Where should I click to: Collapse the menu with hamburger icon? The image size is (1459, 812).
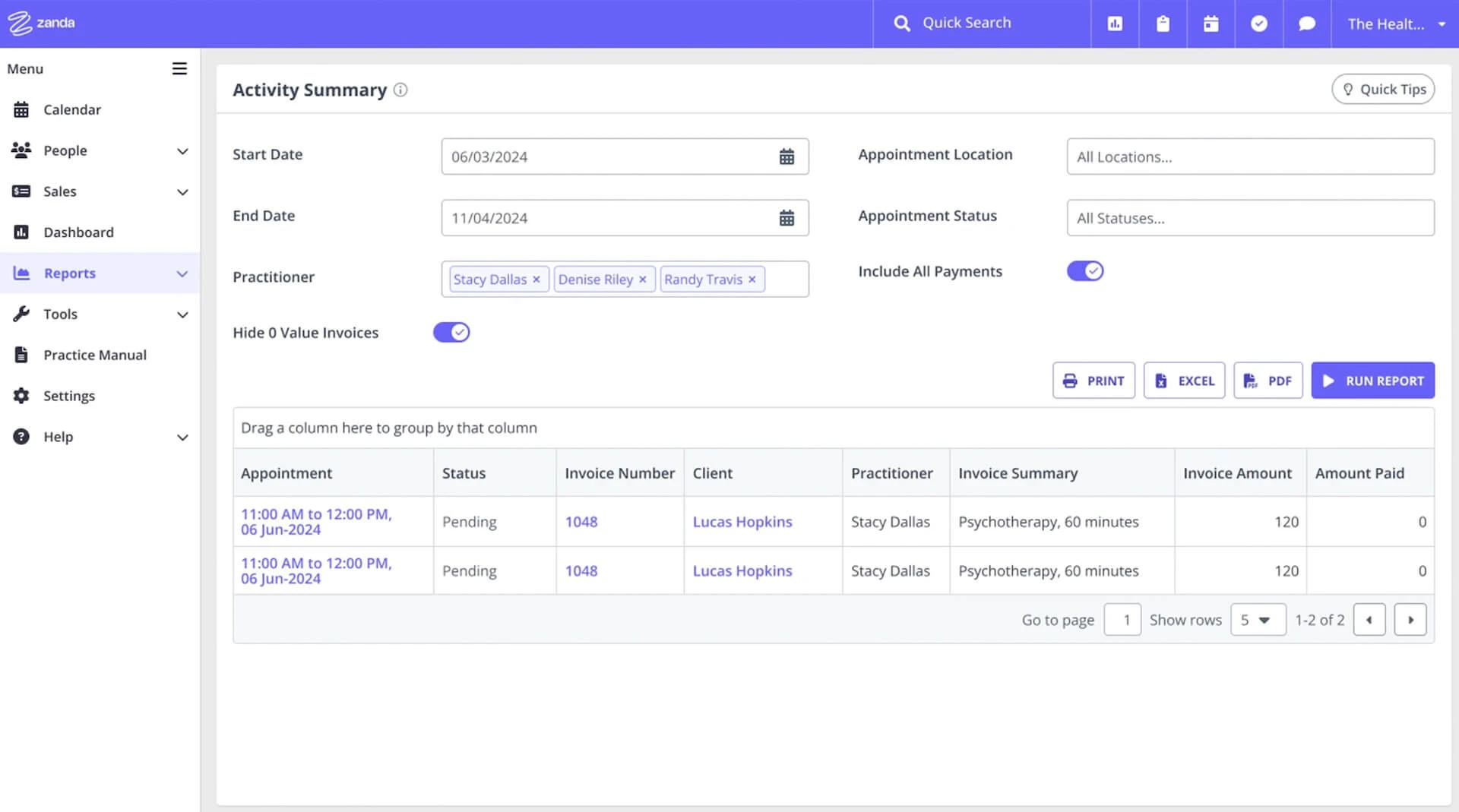pos(179,69)
